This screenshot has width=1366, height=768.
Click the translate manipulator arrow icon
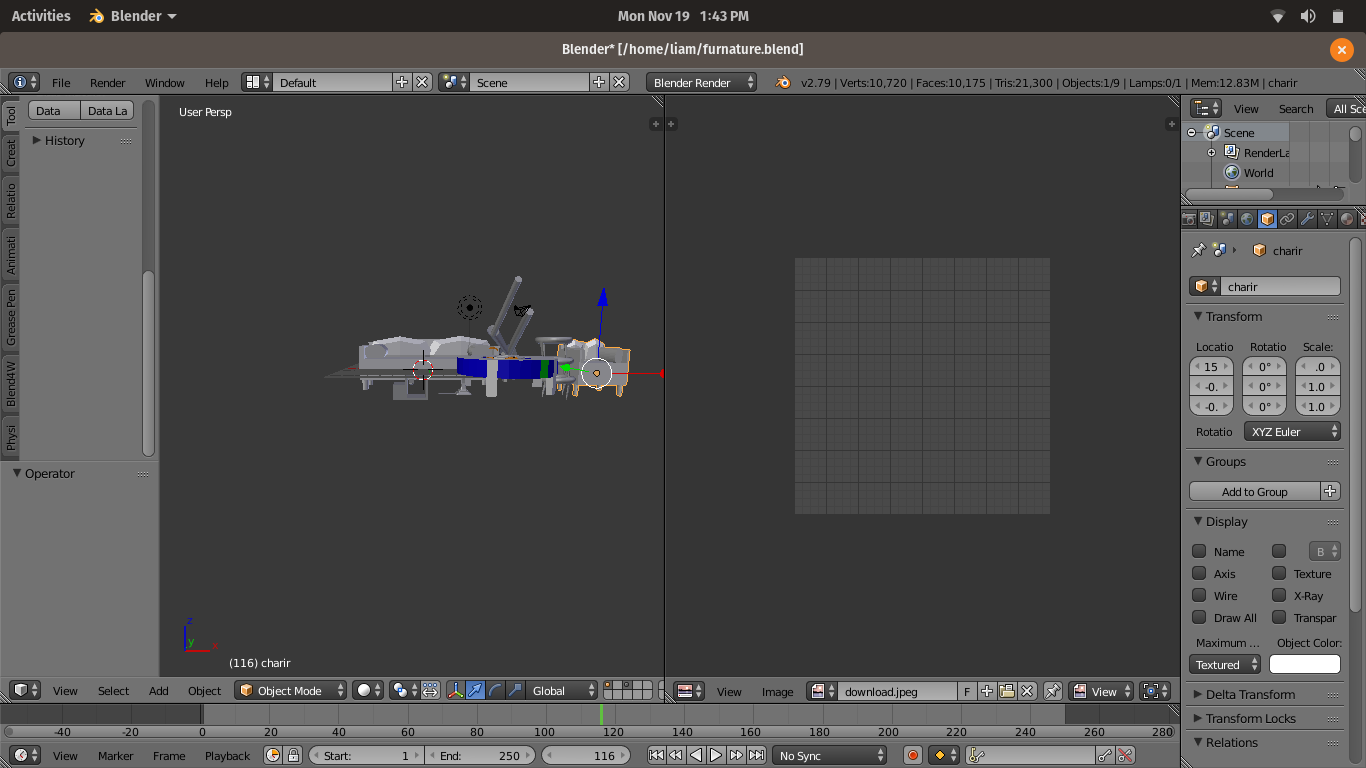475,690
